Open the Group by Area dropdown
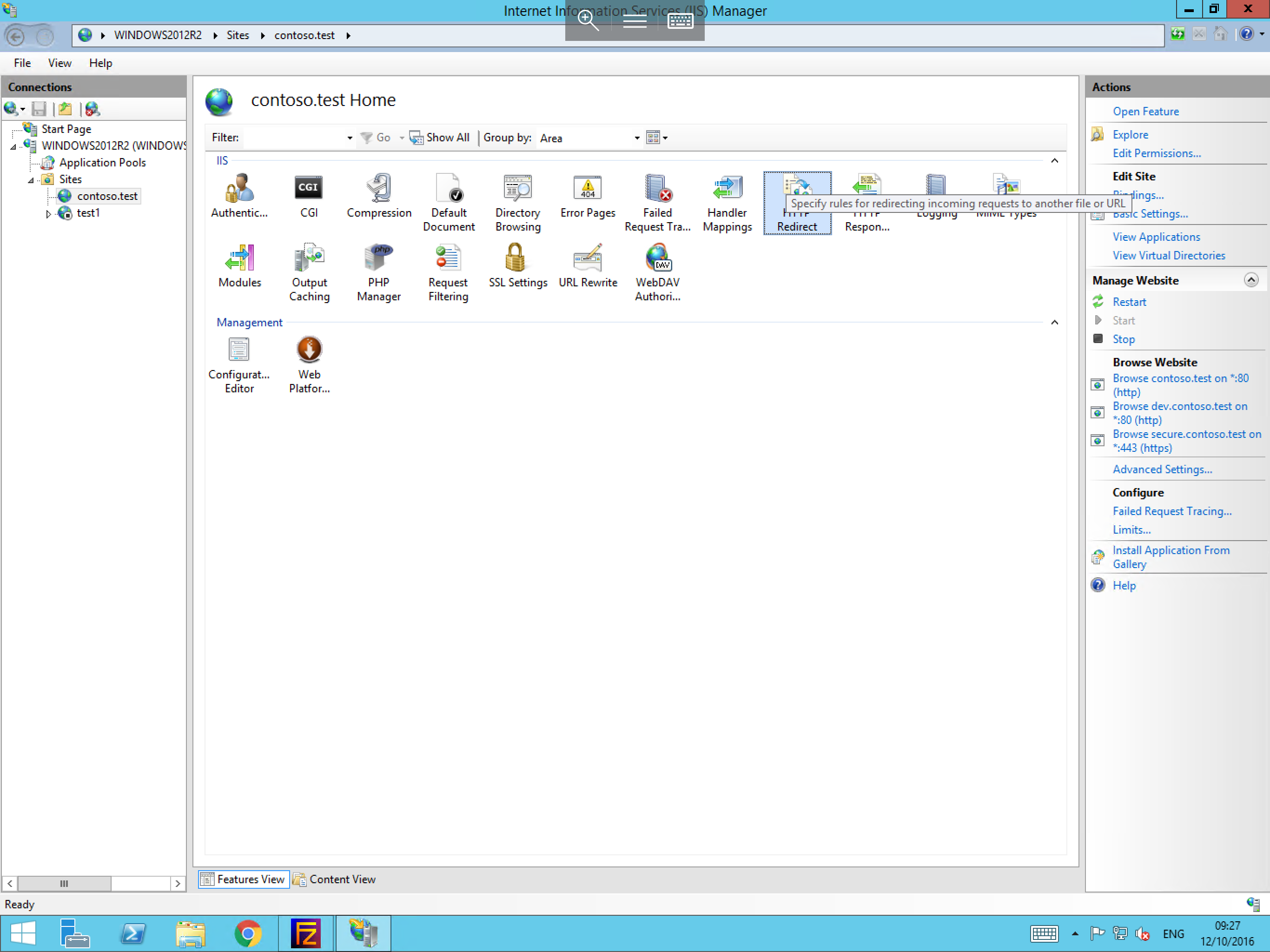The image size is (1270, 952). [637, 138]
